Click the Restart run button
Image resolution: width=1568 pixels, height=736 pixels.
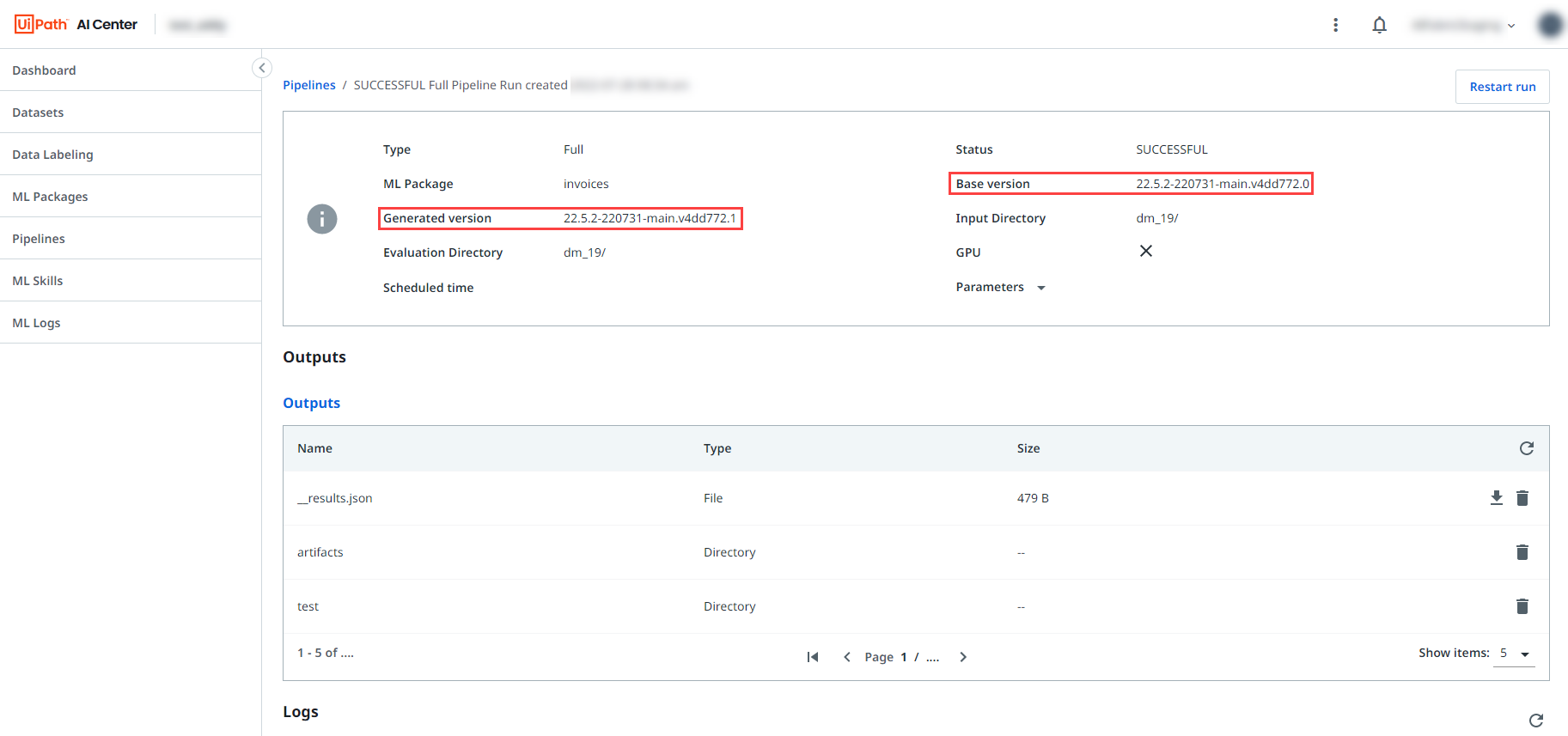(1502, 87)
